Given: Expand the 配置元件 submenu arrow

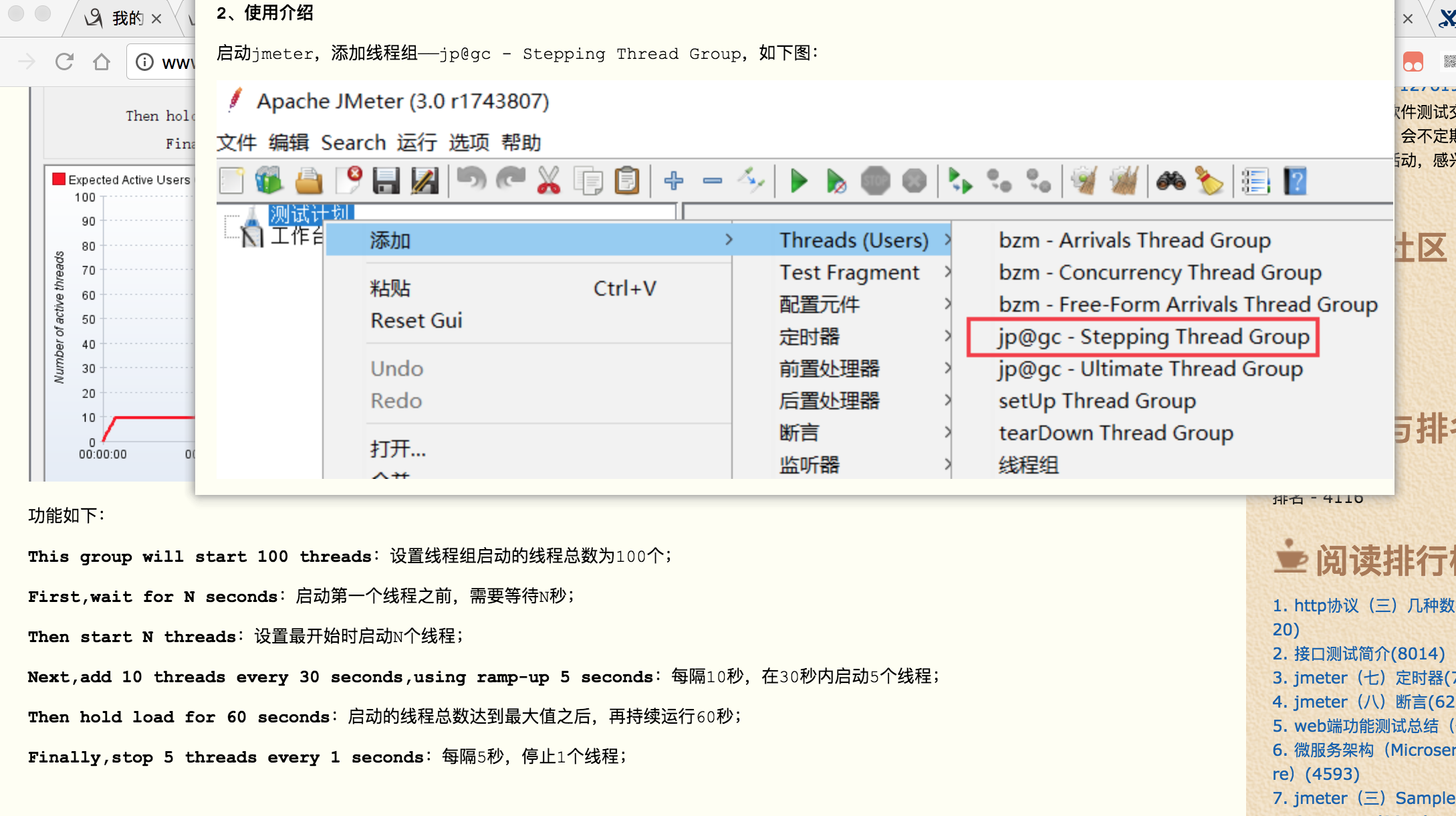Looking at the screenshot, I should tap(947, 304).
